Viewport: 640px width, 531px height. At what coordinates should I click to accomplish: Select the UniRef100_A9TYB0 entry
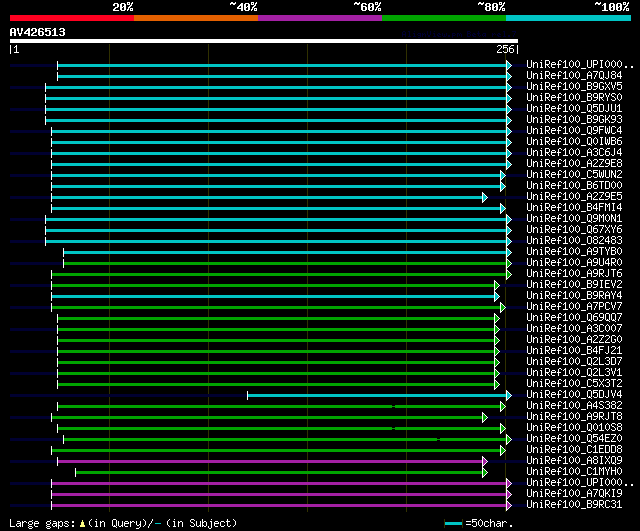click(x=574, y=252)
